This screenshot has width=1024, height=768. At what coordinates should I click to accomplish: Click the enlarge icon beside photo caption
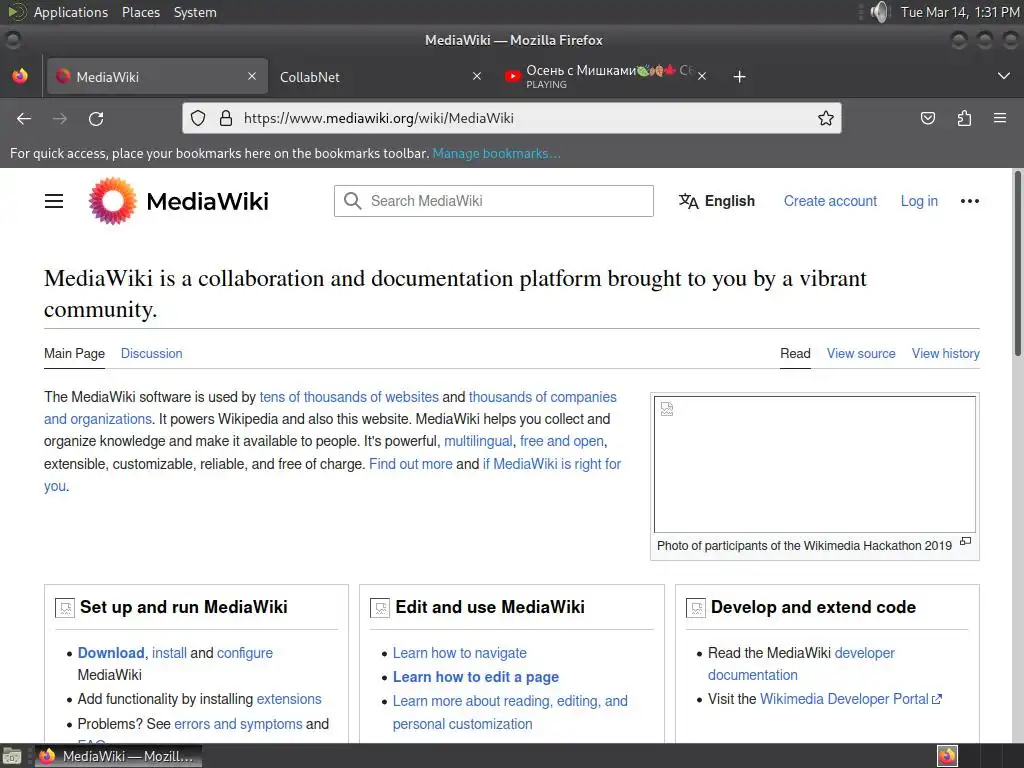coord(966,541)
